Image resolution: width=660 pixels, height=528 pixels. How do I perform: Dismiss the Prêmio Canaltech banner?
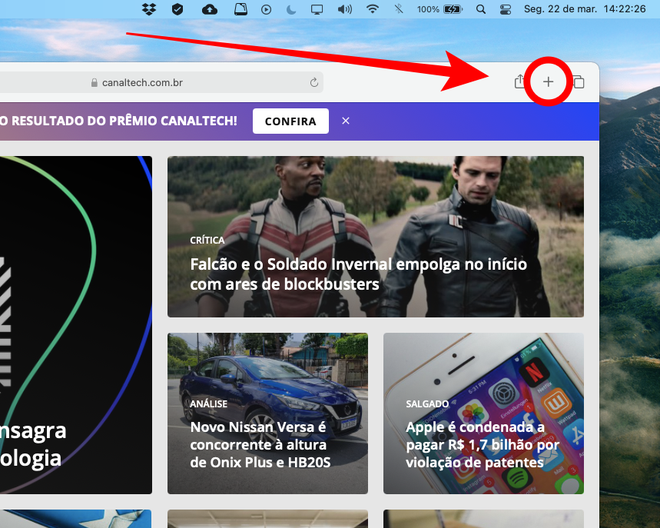click(x=346, y=121)
